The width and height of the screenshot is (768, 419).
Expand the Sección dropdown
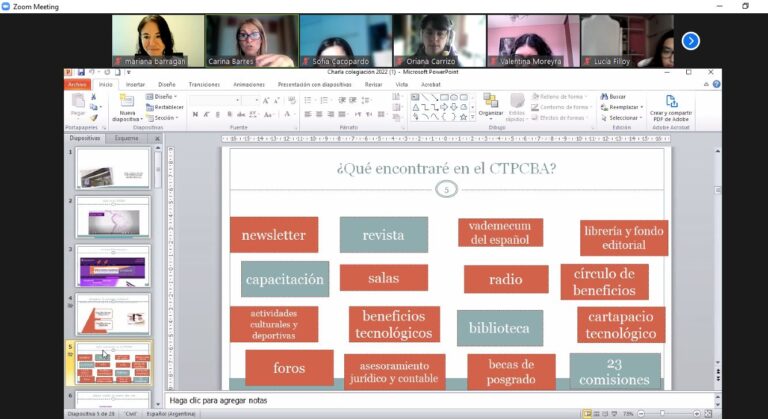click(162, 118)
